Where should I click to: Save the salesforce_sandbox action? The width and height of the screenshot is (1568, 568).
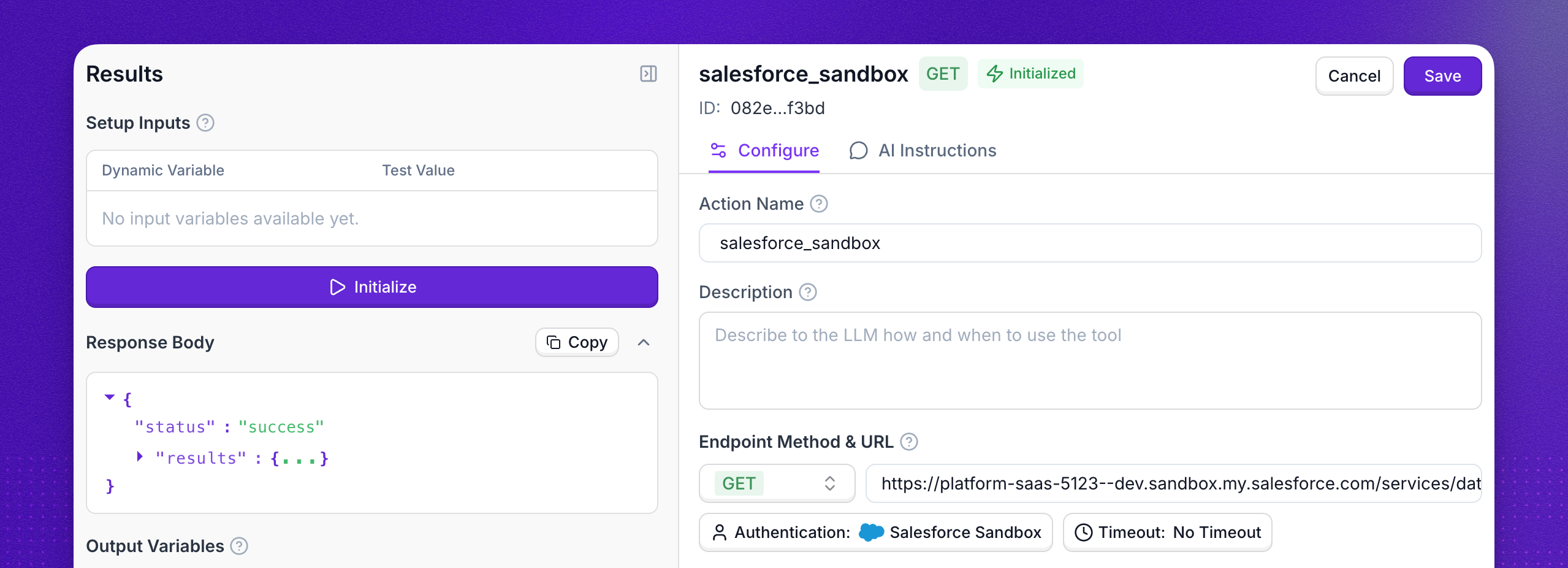(1442, 76)
